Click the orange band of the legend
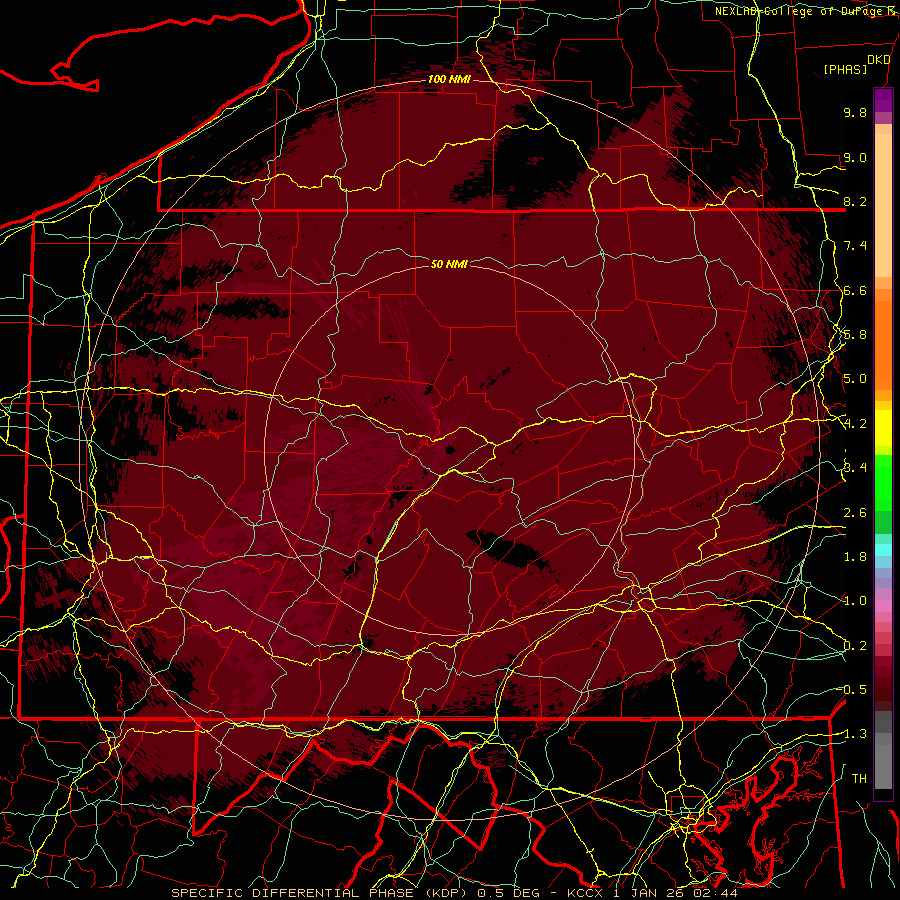Viewport: 900px width, 900px height. [883, 344]
